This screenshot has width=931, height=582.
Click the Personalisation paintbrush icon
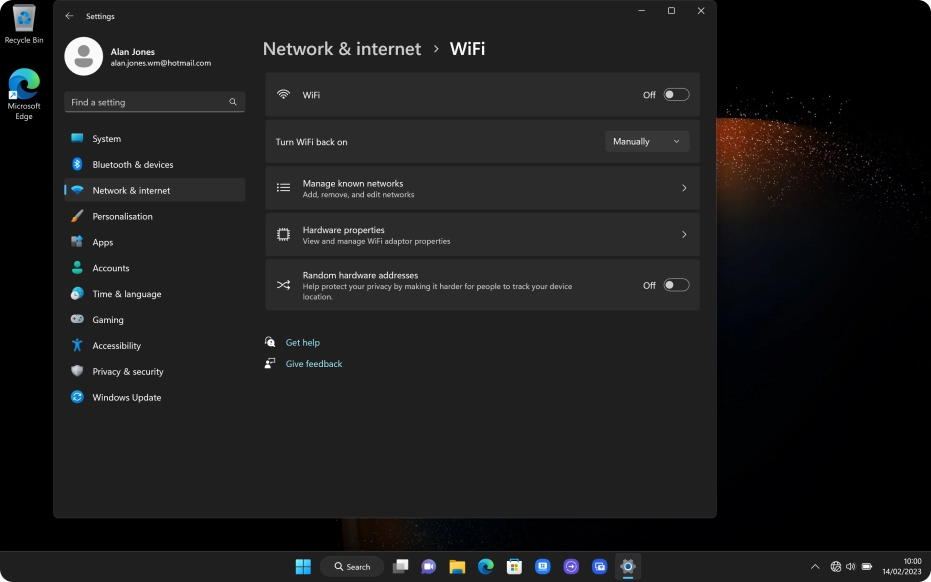(x=77, y=216)
